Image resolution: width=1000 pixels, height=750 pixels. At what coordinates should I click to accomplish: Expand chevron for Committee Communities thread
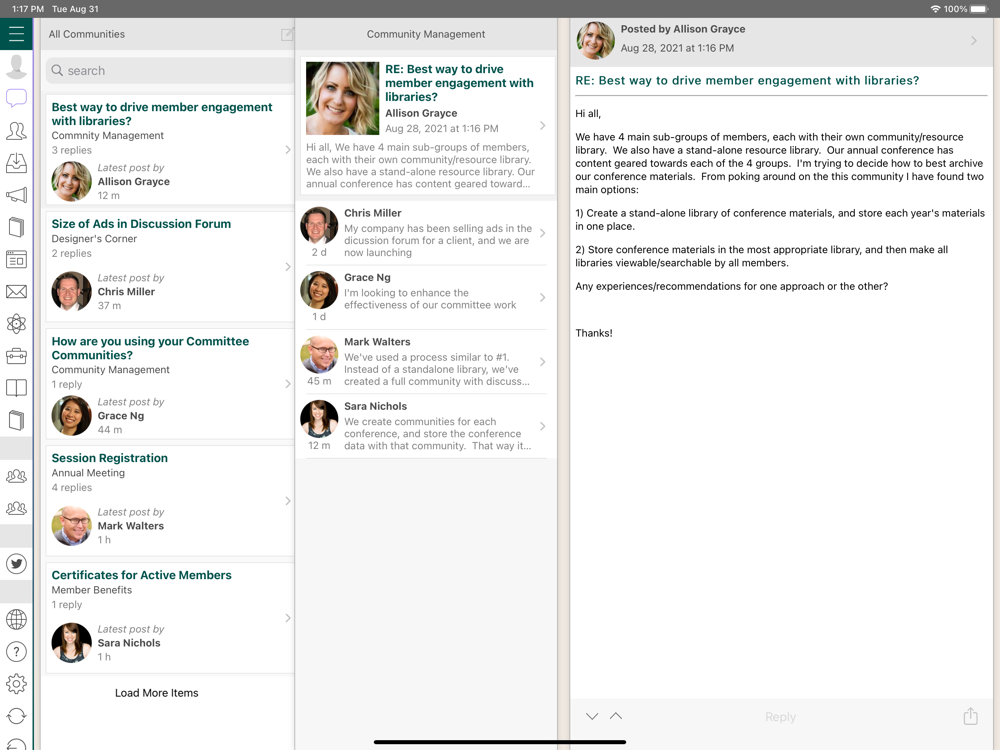coord(288,384)
